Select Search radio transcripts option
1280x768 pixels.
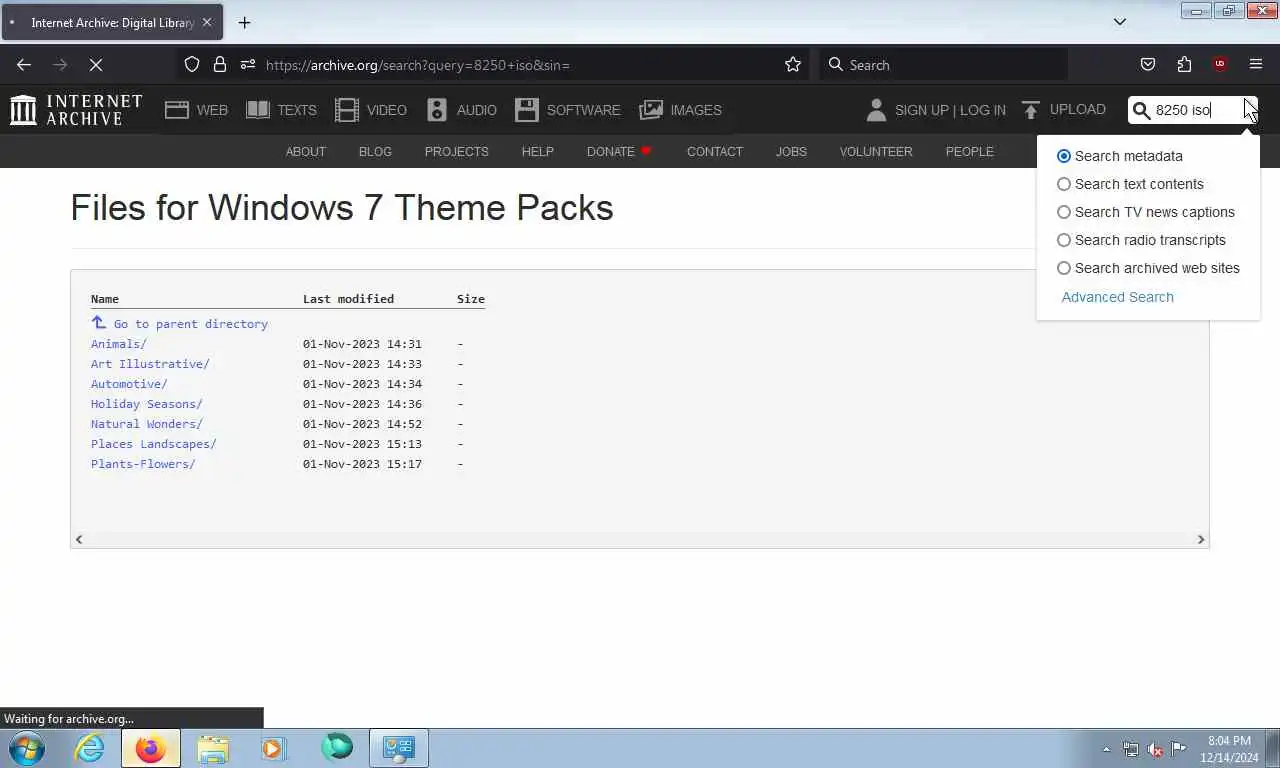[x=1064, y=240]
